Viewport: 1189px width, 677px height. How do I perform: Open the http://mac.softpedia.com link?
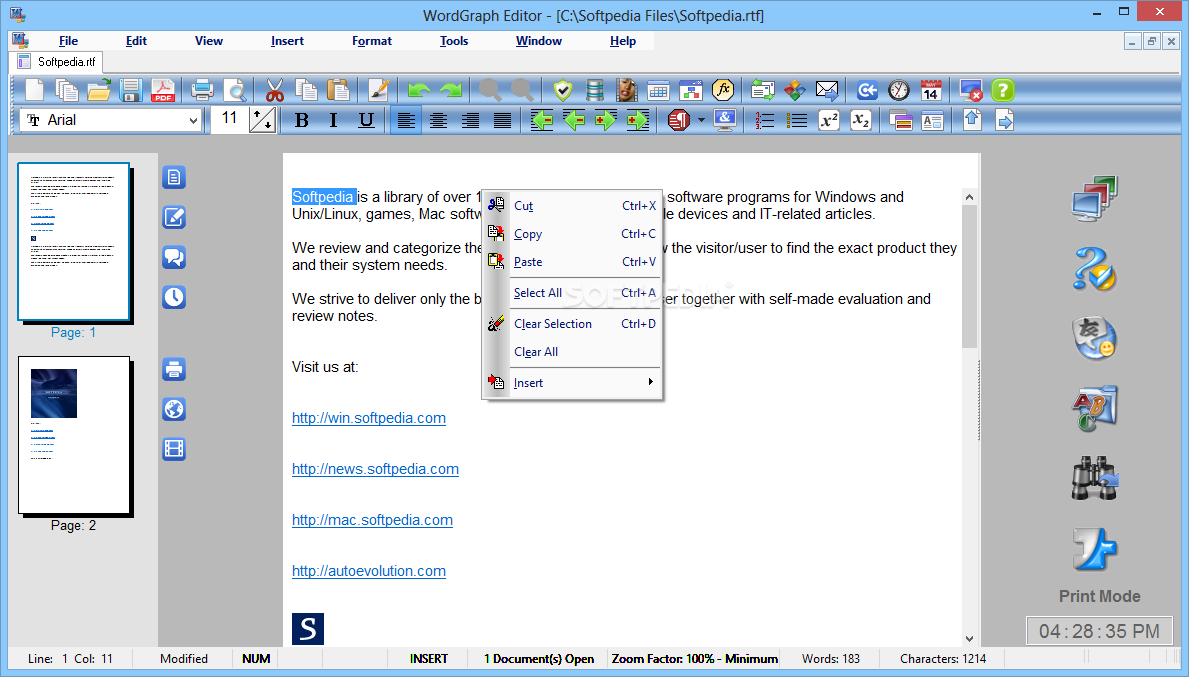(x=372, y=520)
